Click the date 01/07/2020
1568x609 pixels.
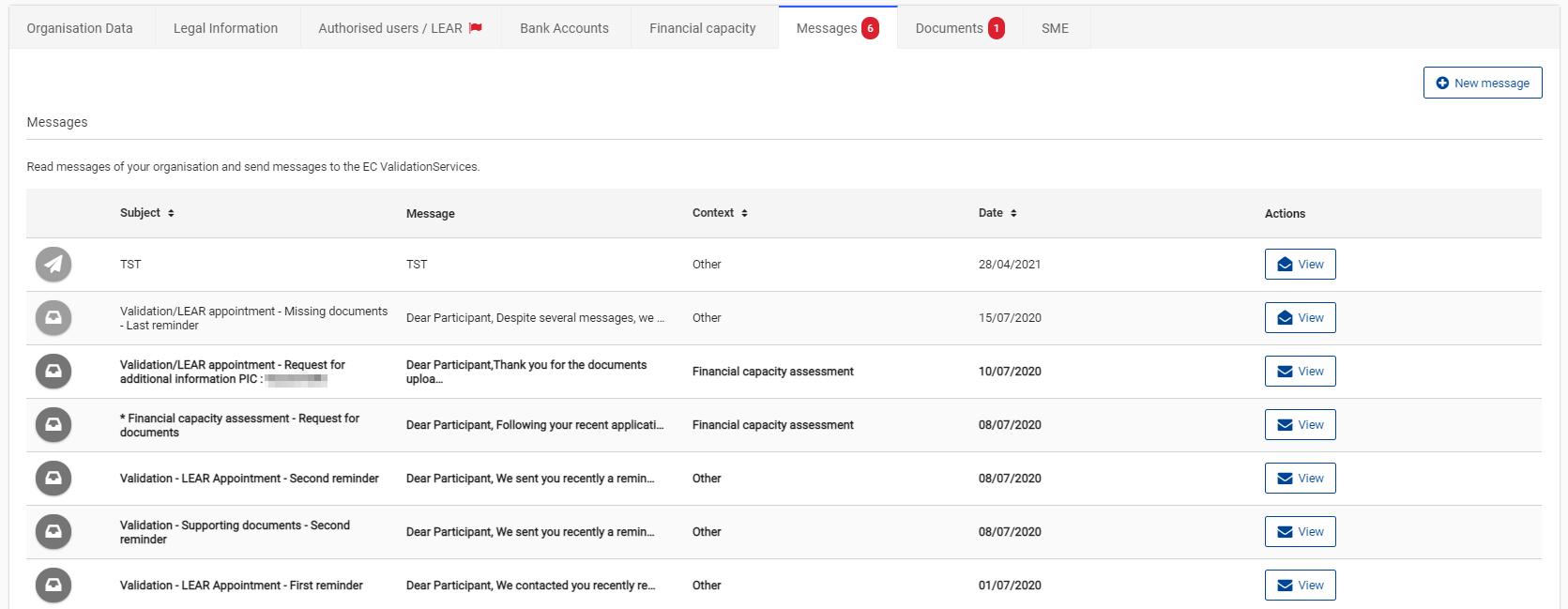point(1010,586)
